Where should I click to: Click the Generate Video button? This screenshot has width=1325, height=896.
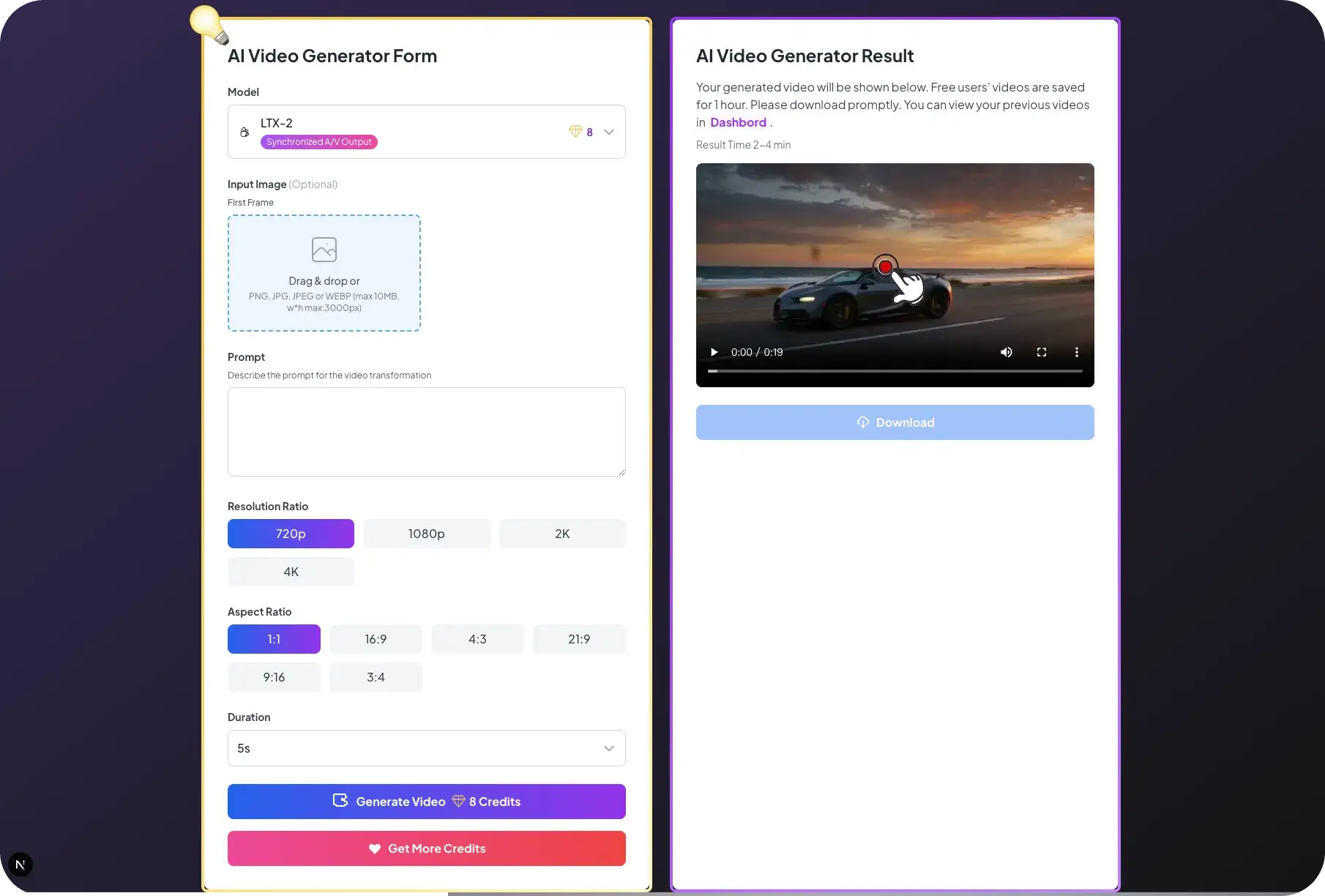pyautogui.click(x=426, y=801)
